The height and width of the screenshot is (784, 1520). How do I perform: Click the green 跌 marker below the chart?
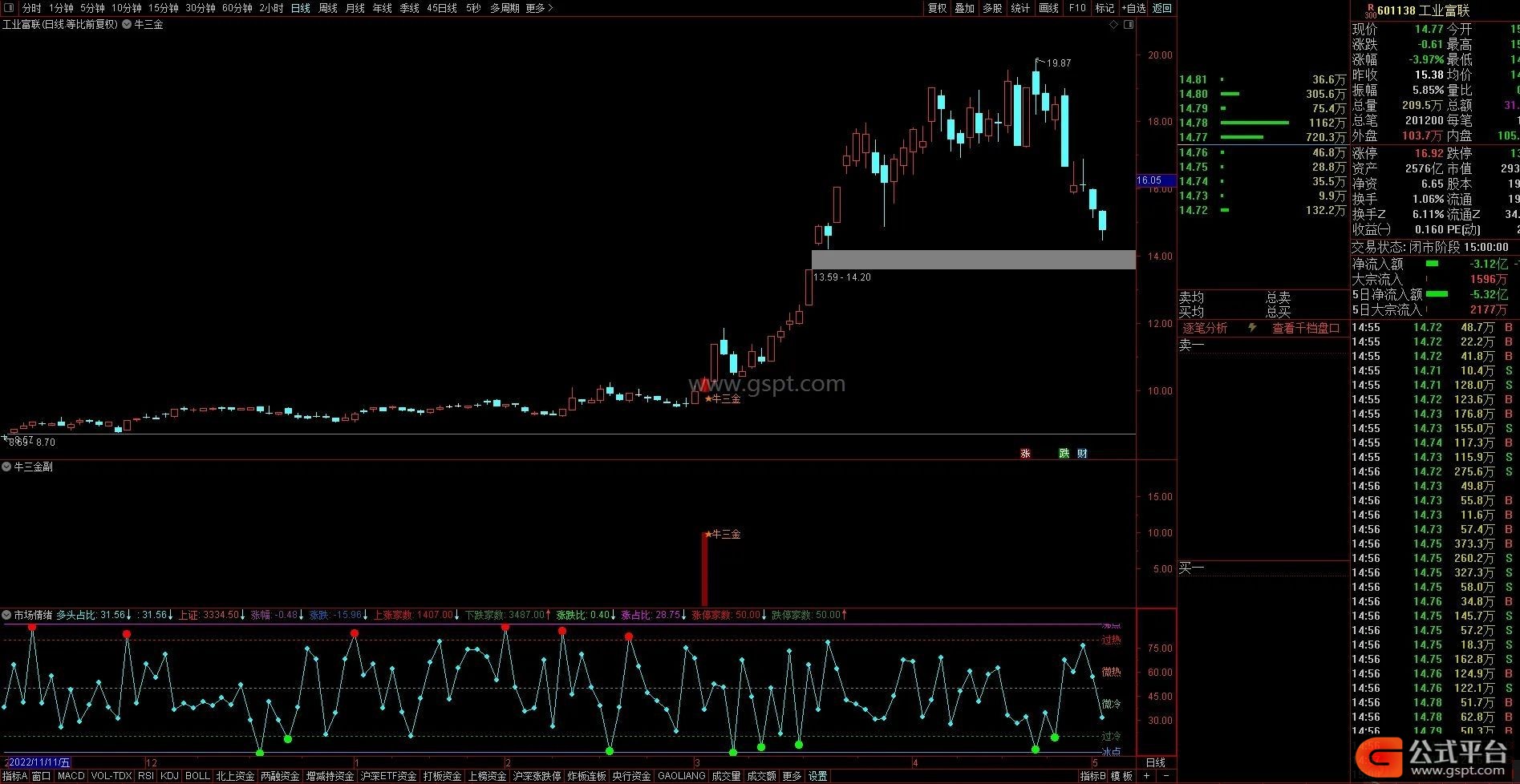click(x=1064, y=454)
